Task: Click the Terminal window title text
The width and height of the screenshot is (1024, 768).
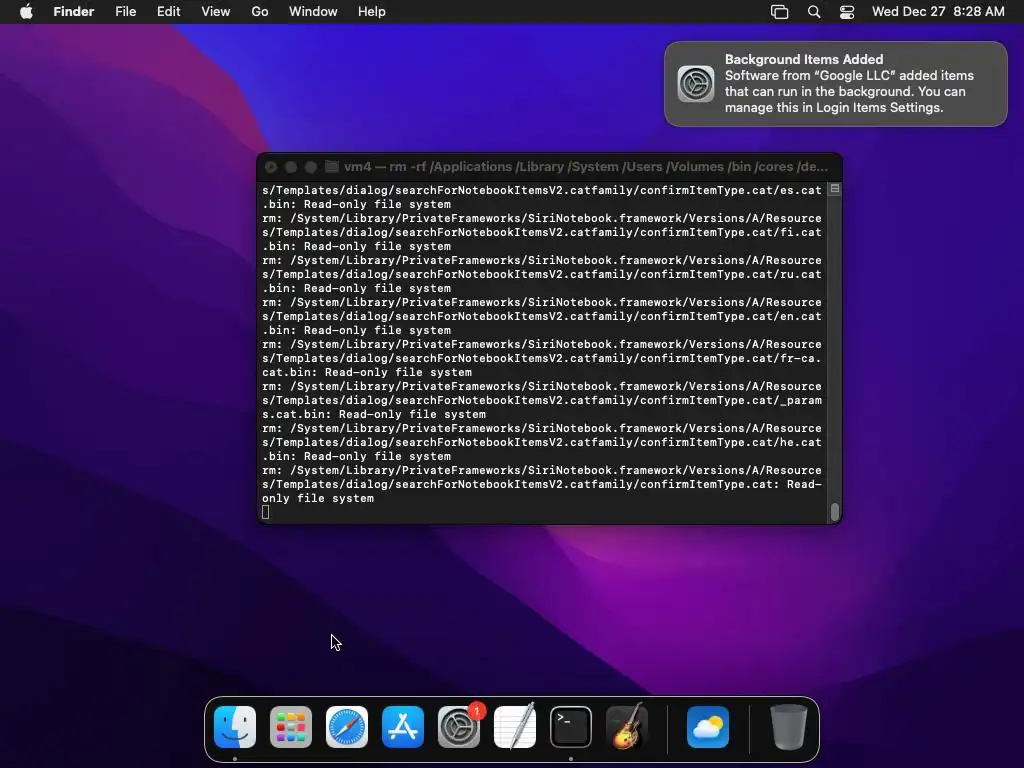Action: [x=586, y=167]
